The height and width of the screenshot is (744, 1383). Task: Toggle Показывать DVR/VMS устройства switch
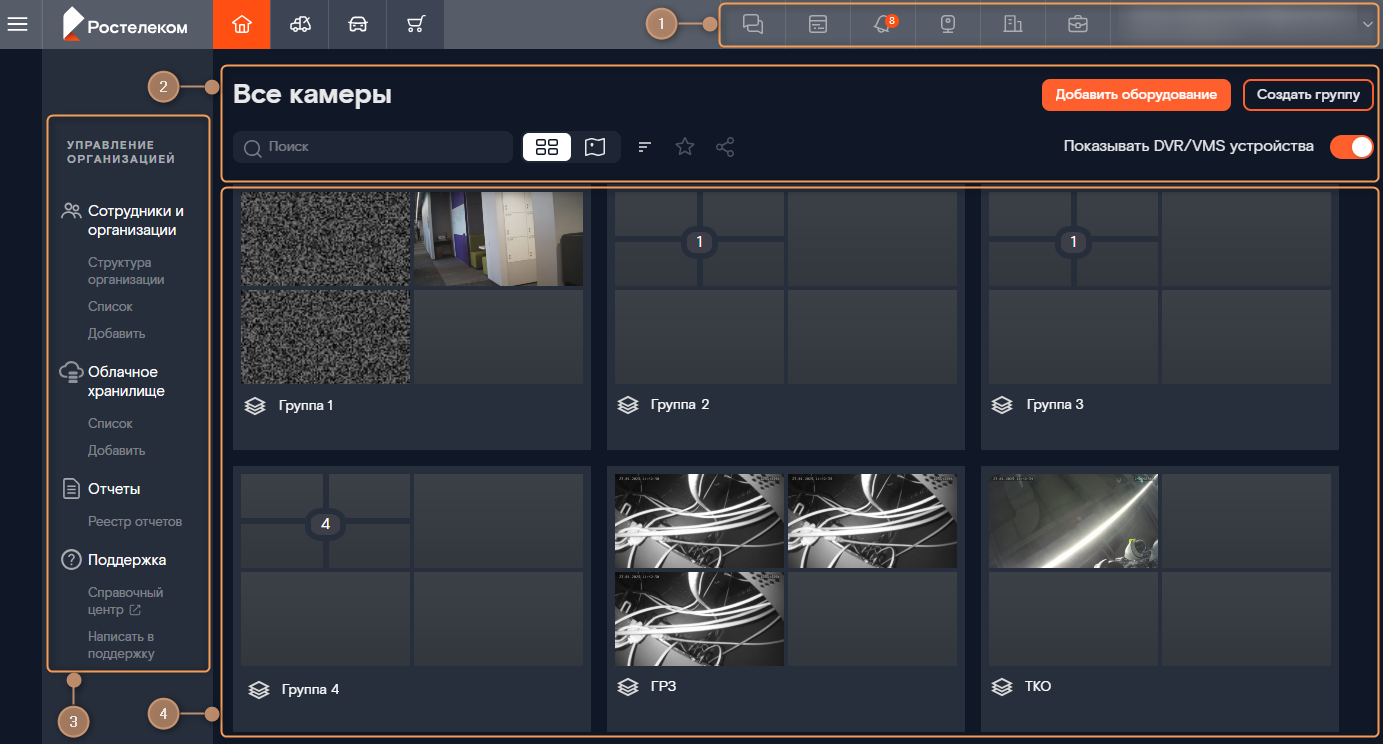(1352, 147)
